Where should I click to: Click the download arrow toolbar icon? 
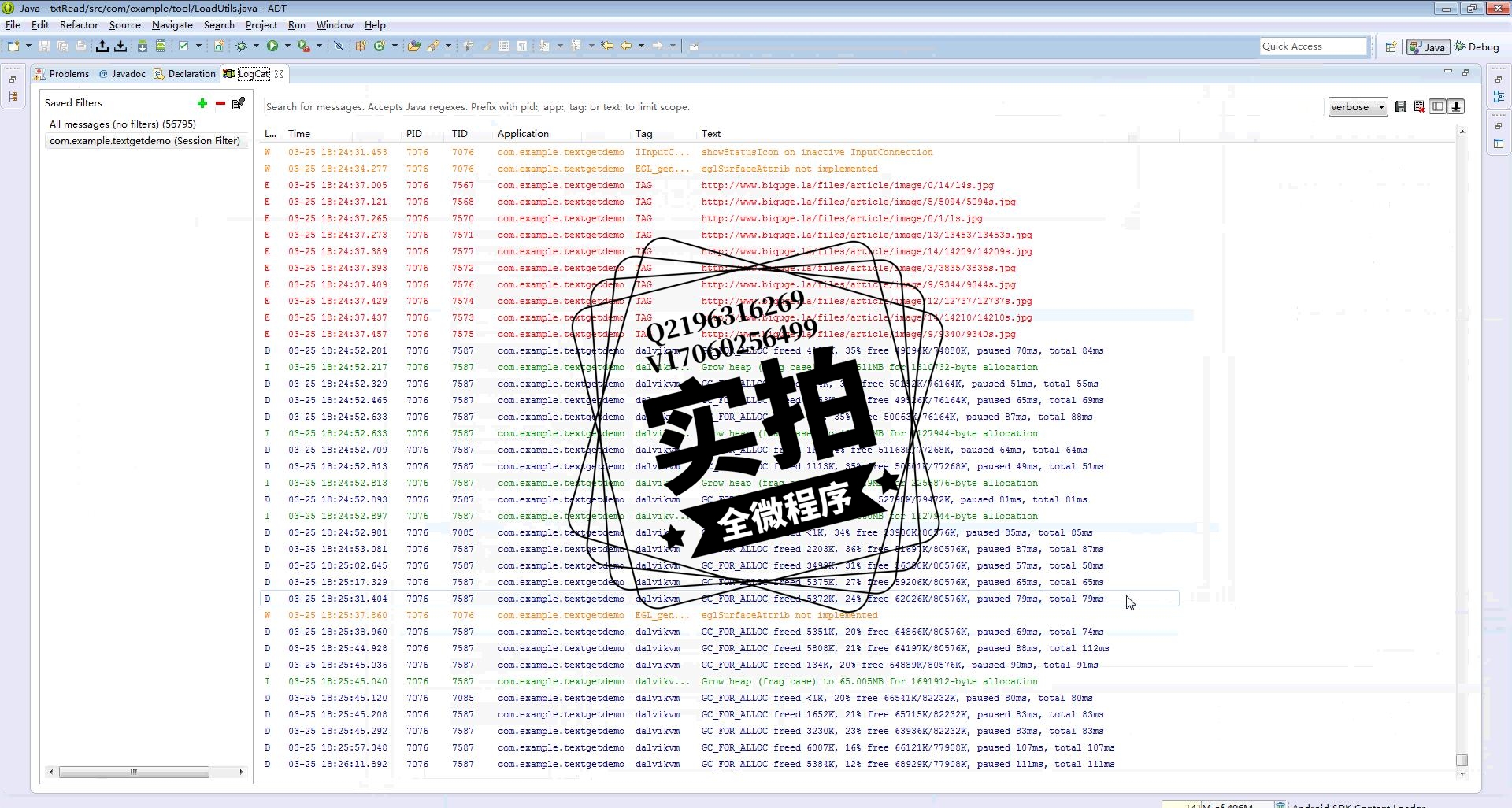click(x=120, y=46)
